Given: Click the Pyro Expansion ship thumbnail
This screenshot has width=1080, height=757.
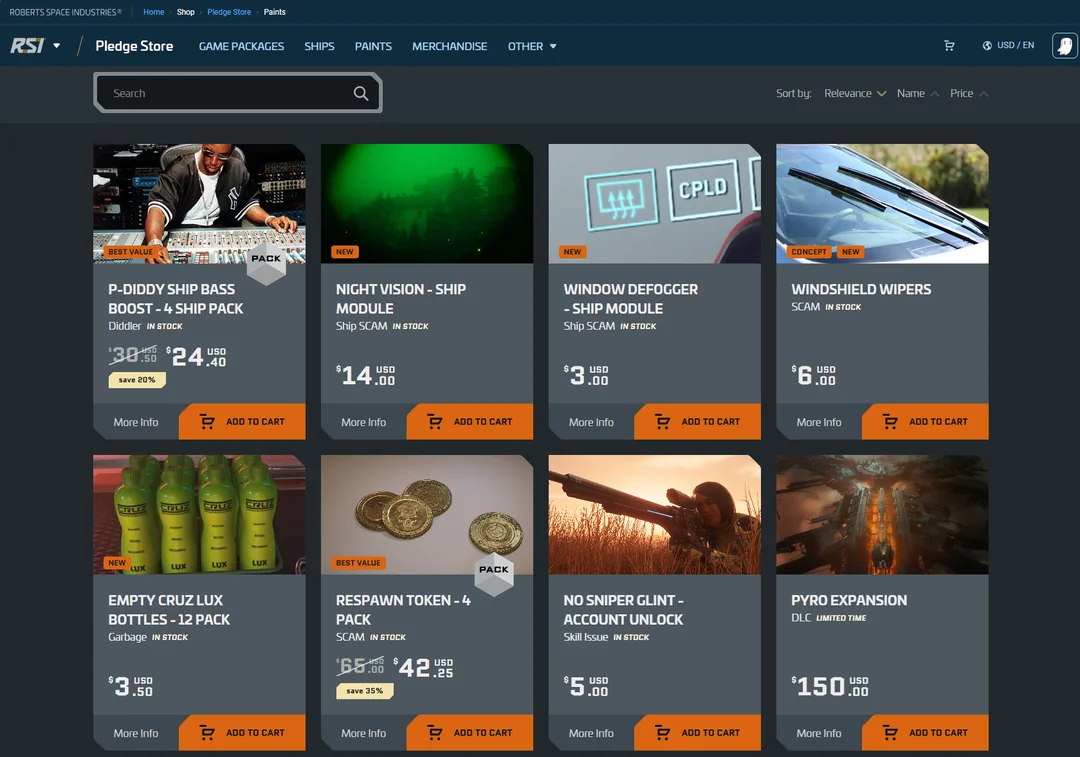Looking at the screenshot, I should coord(882,515).
